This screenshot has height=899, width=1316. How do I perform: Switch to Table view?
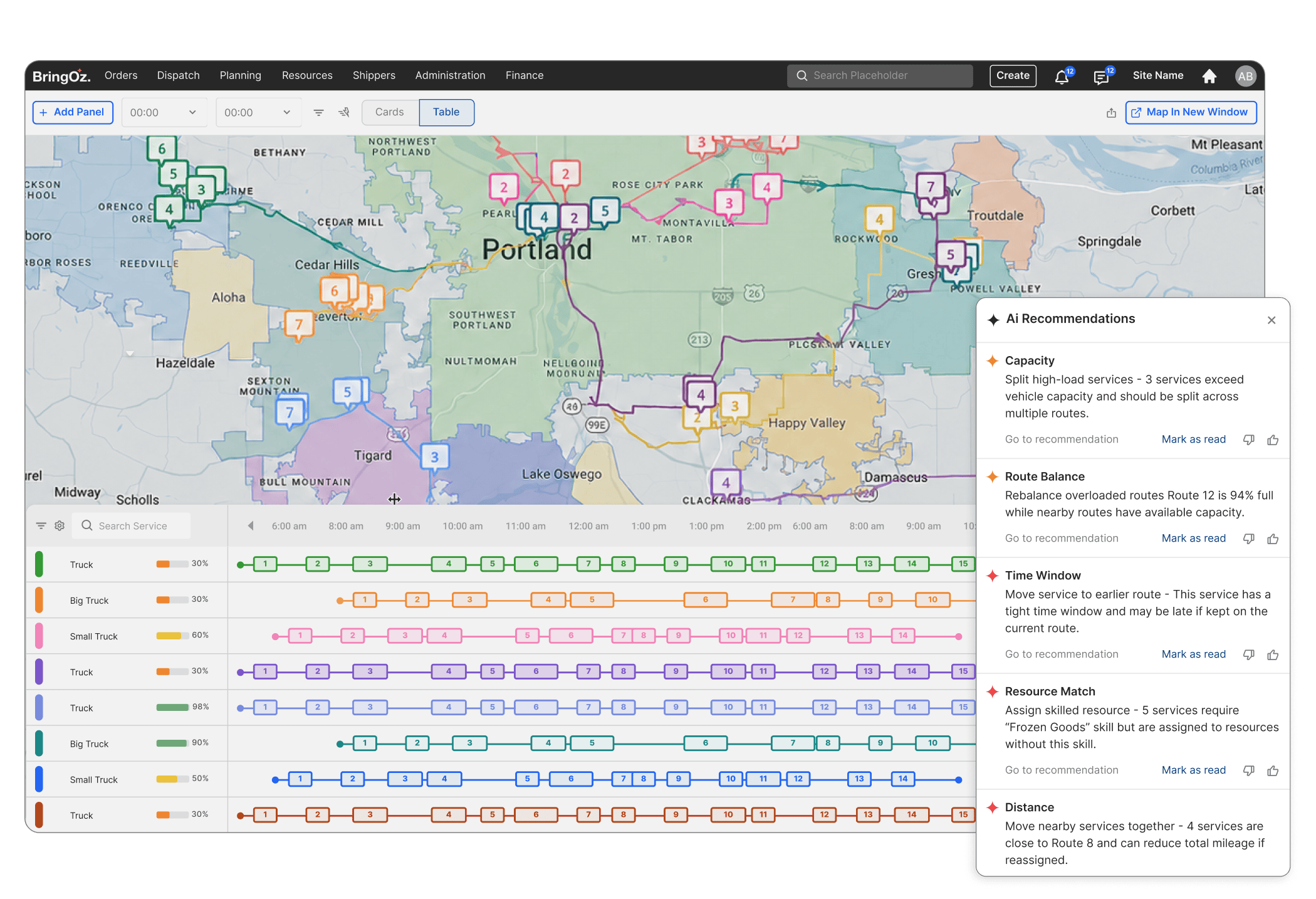(446, 112)
